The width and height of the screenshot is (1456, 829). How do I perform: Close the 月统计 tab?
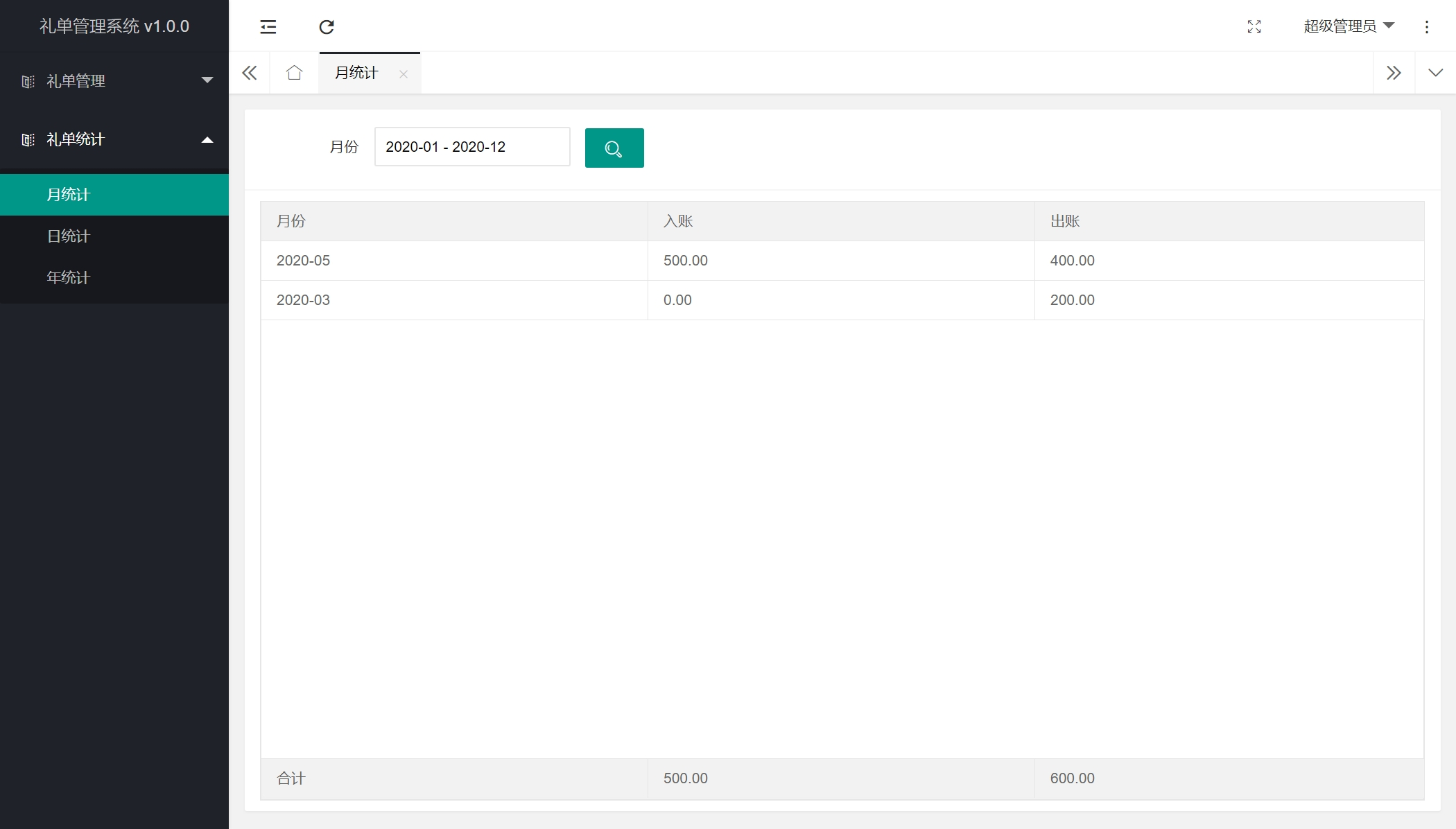[404, 74]
